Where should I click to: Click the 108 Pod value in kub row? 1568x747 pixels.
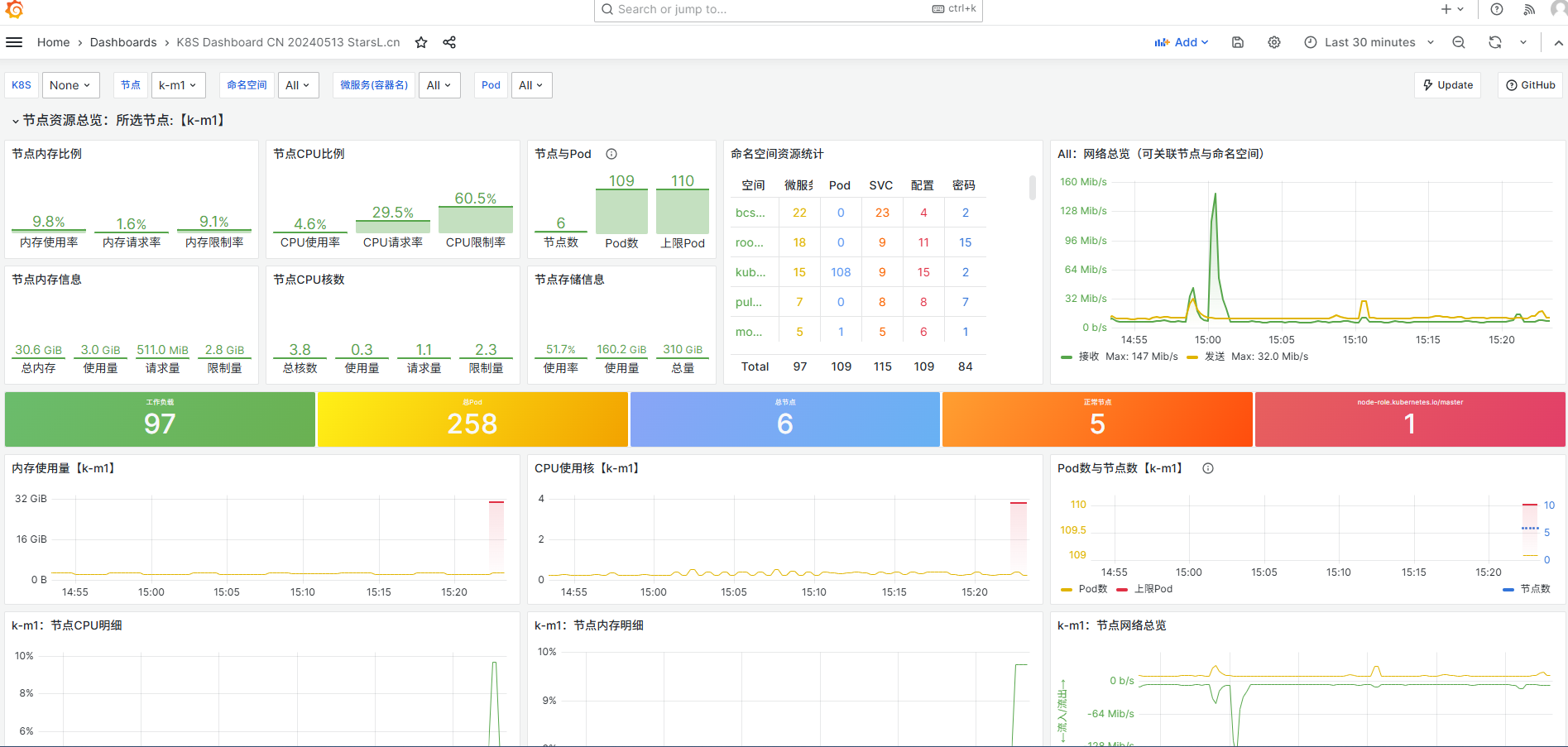point(841,272)
